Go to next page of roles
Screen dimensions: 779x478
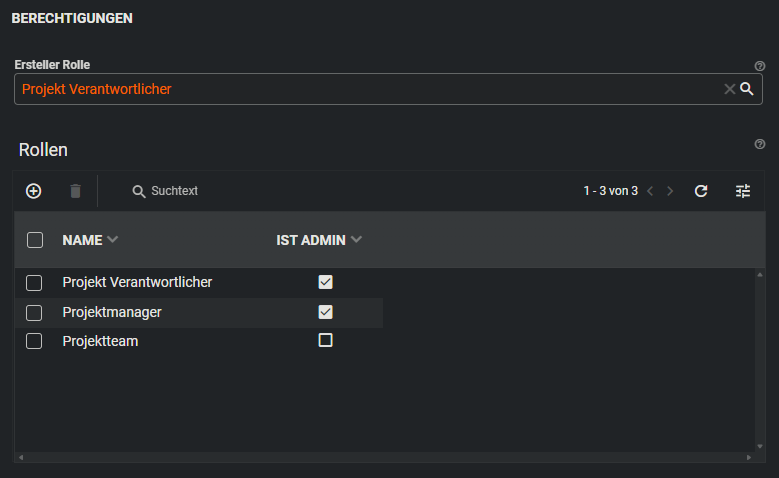670,191
